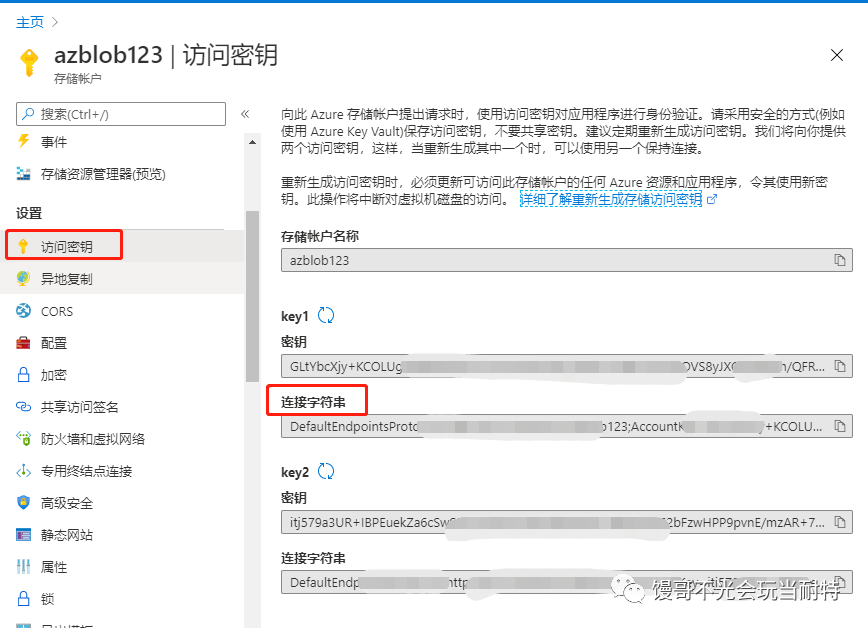Click the key icon in page header

tap(29, 62)
